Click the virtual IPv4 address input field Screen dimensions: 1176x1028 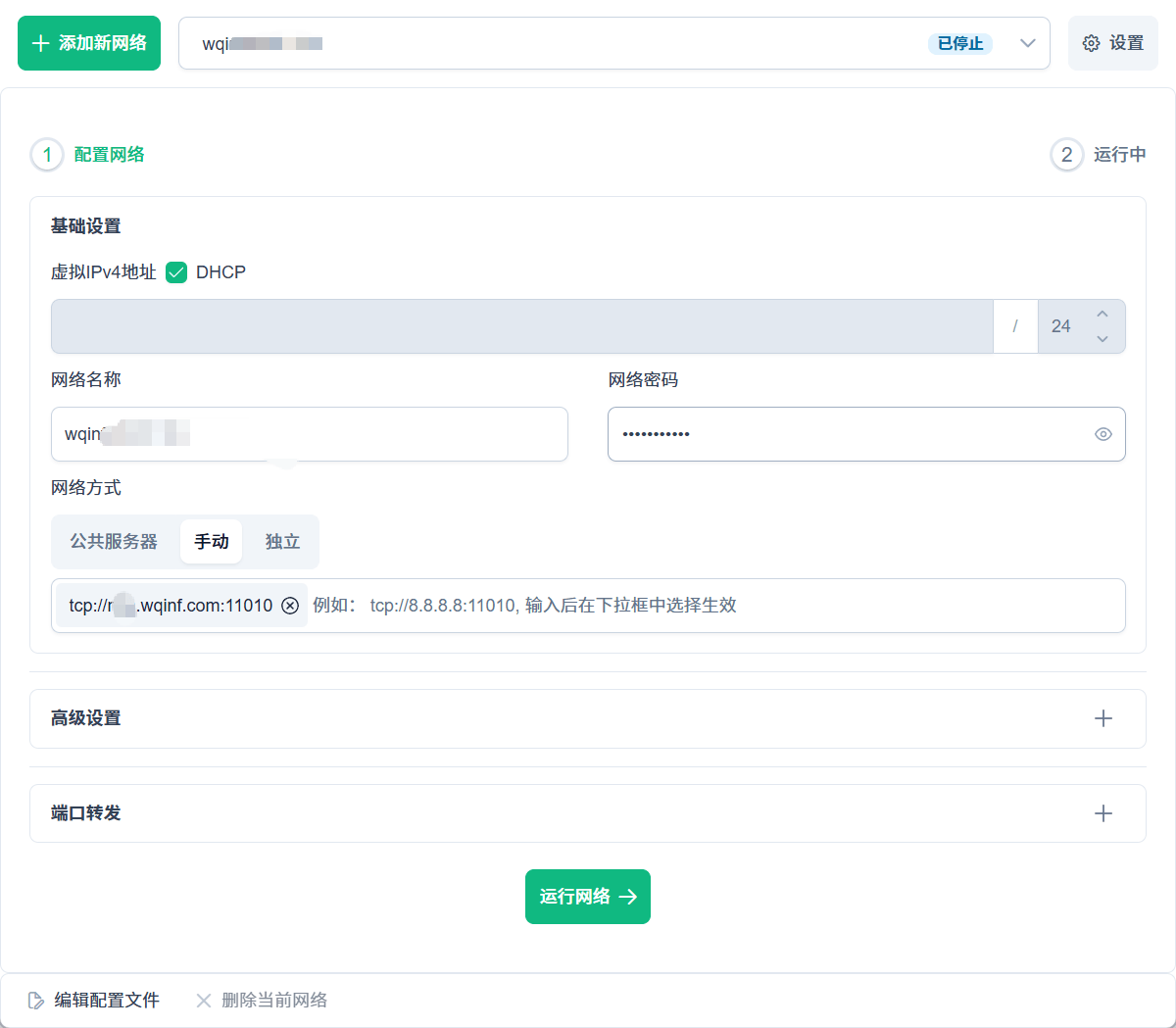tap(521, 326)
